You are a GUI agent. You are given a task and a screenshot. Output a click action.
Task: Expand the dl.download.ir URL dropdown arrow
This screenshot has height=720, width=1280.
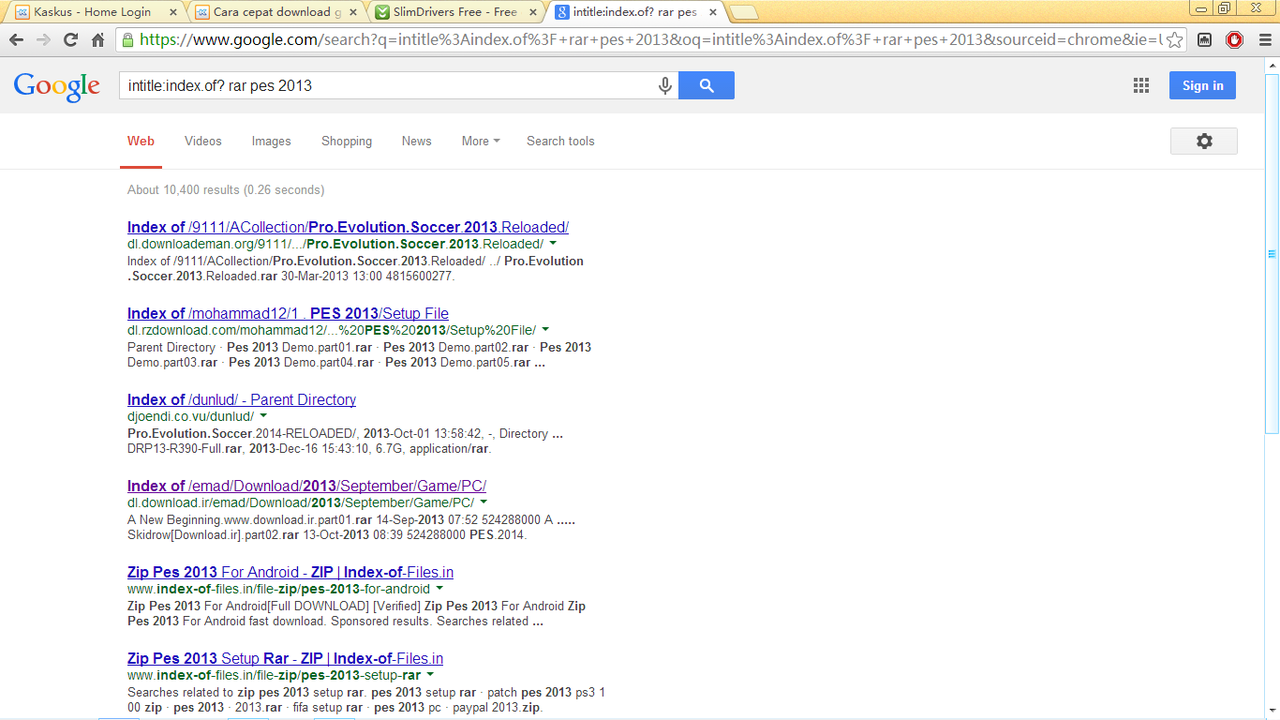click(x=484, y=502)
